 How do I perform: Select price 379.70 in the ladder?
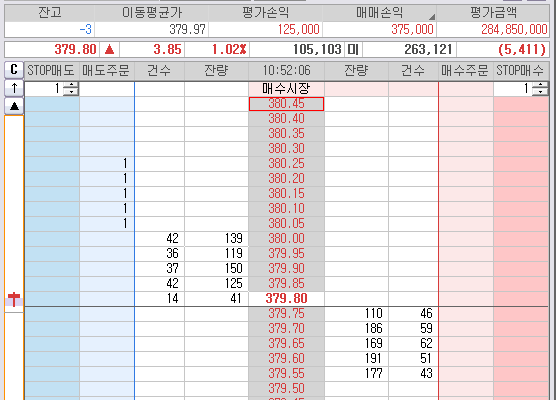pos(286,328)
